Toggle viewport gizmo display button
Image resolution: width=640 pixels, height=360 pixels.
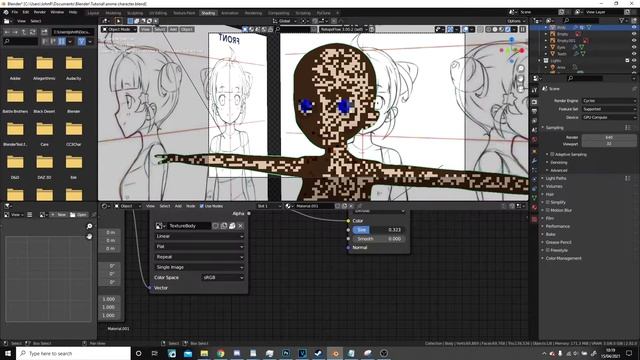(450, 29)
